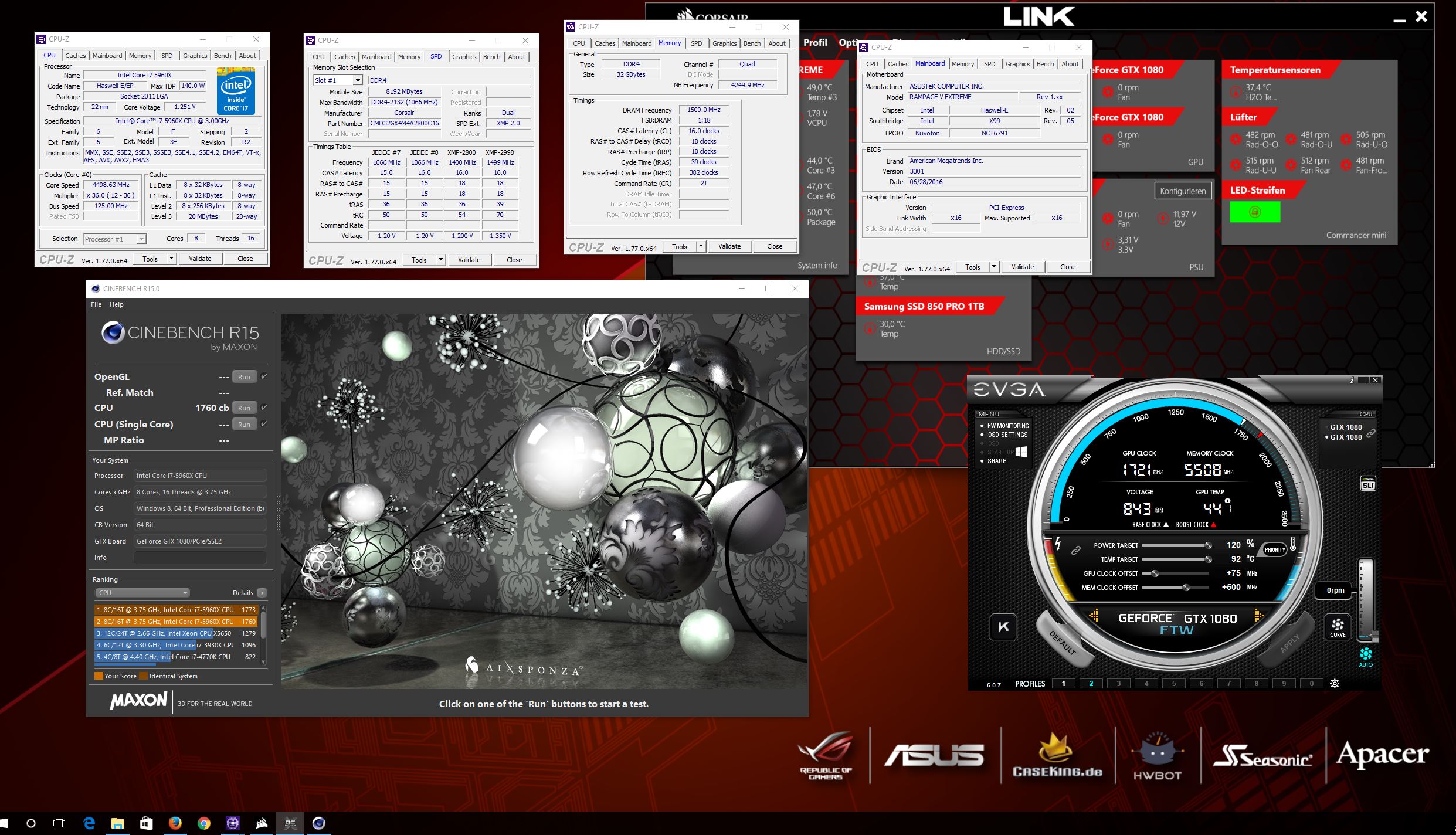Run CPU Single Core test in Cinebench
Screen dimensions: 1456x835
(245, 425)
